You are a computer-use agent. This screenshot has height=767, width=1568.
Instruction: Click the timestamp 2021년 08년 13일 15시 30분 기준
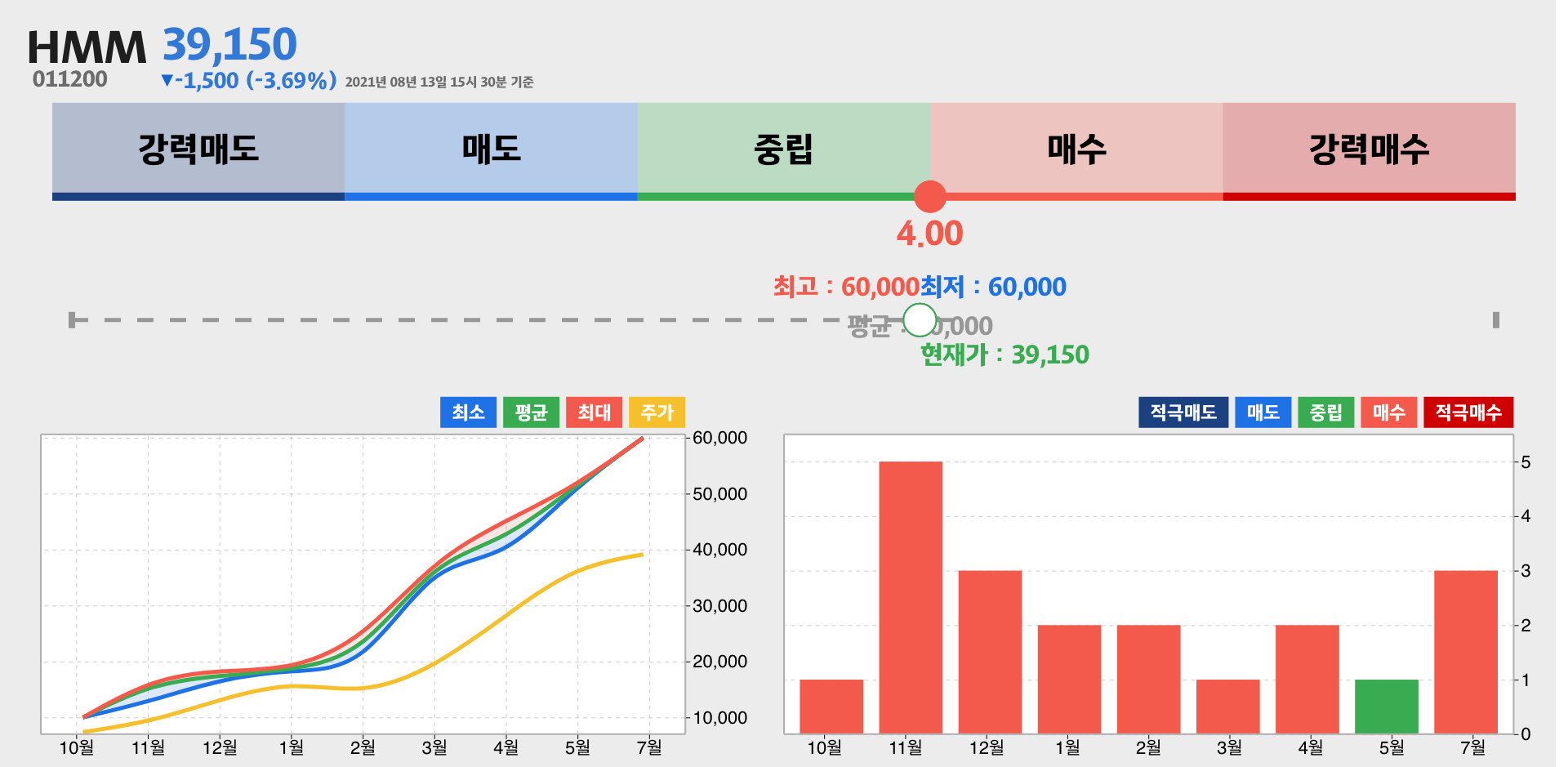tap(439, 82)
